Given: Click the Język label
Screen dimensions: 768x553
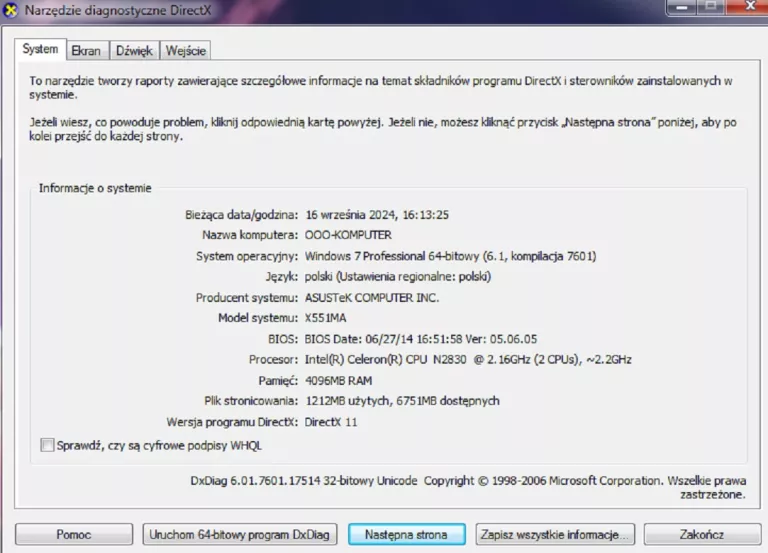Looking at the screenshot, I should click(x=282, y=277).
